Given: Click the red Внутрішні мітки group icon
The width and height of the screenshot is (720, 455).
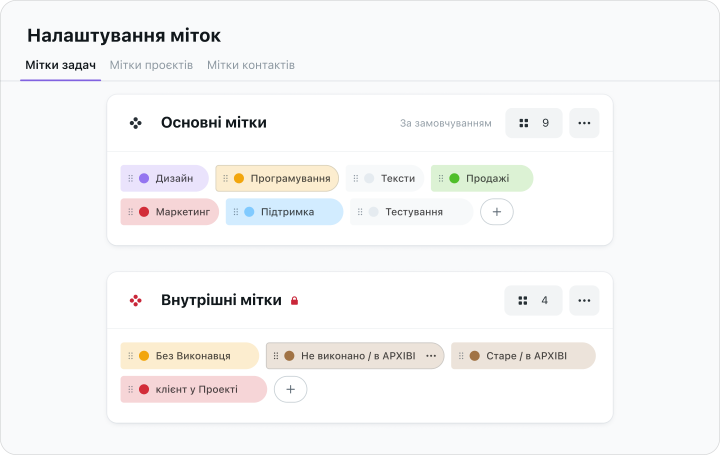Looking at the screenshot, I should pyautogui.click(x=135, y=301).
